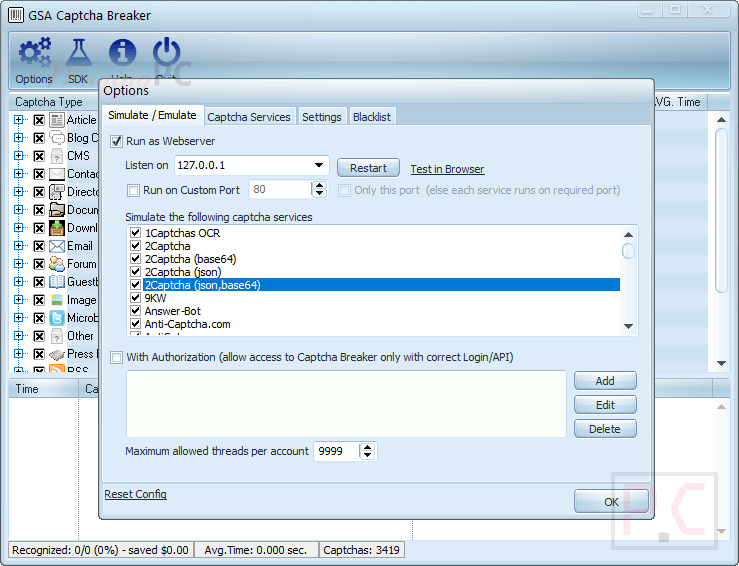
Task: Click the GSA Captcha Breaker title icon
Action: click(16, 15)
